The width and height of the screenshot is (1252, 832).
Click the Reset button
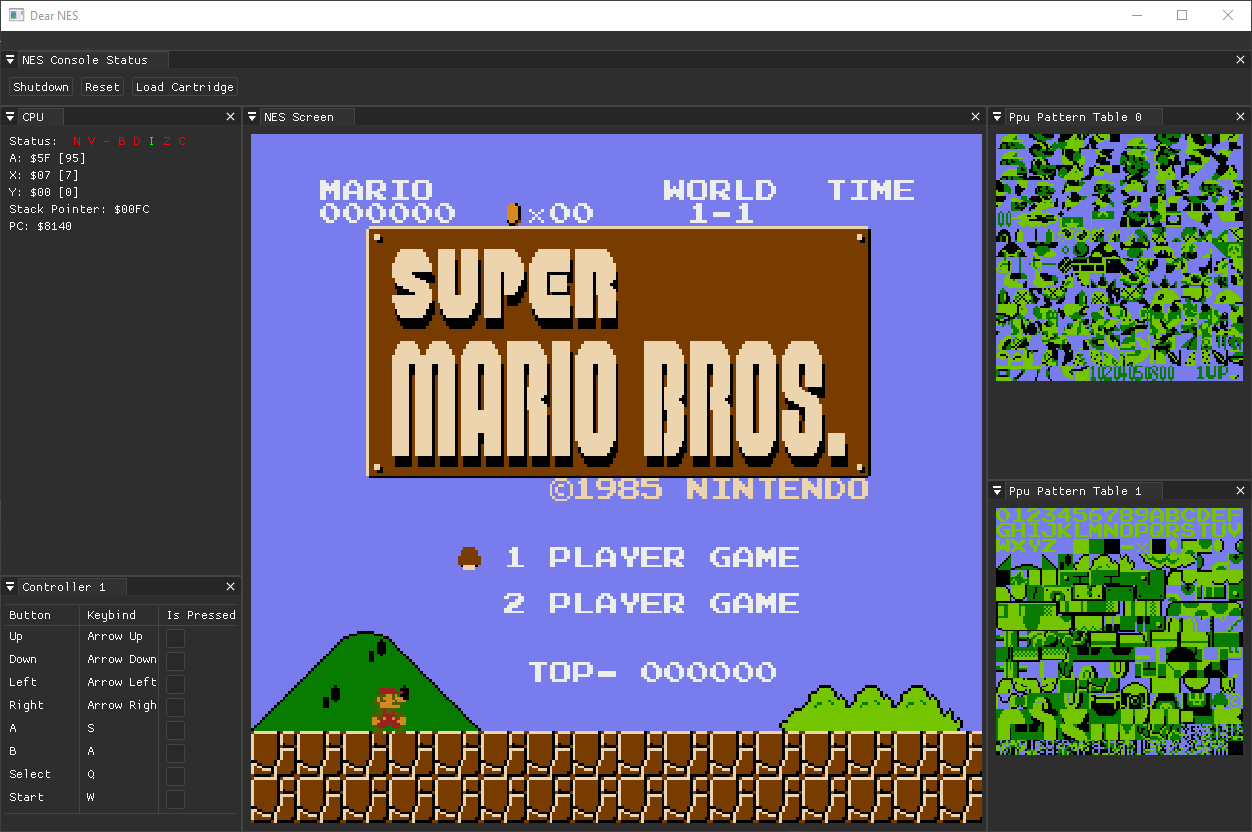point(102,87)
